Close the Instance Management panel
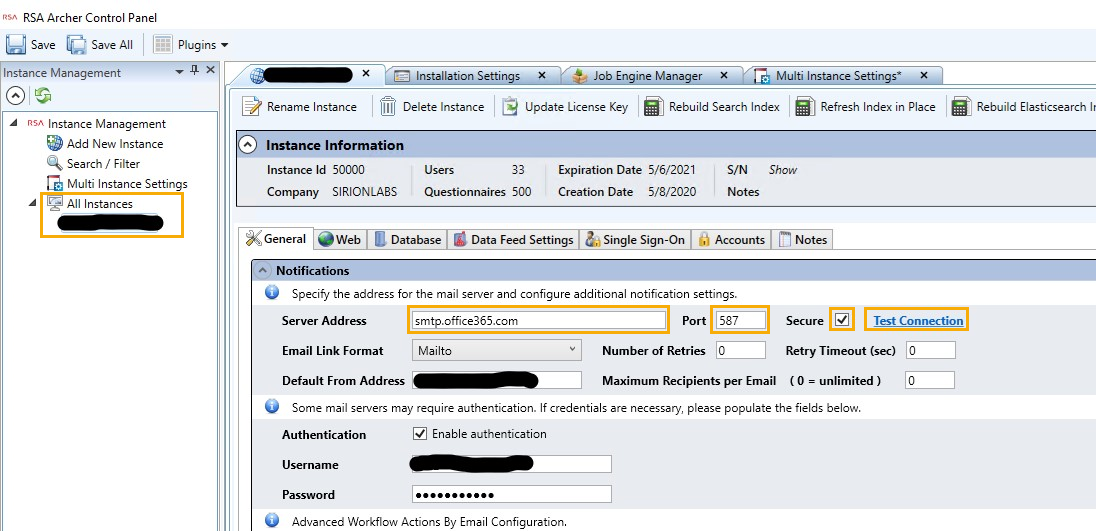 (210, 71)
